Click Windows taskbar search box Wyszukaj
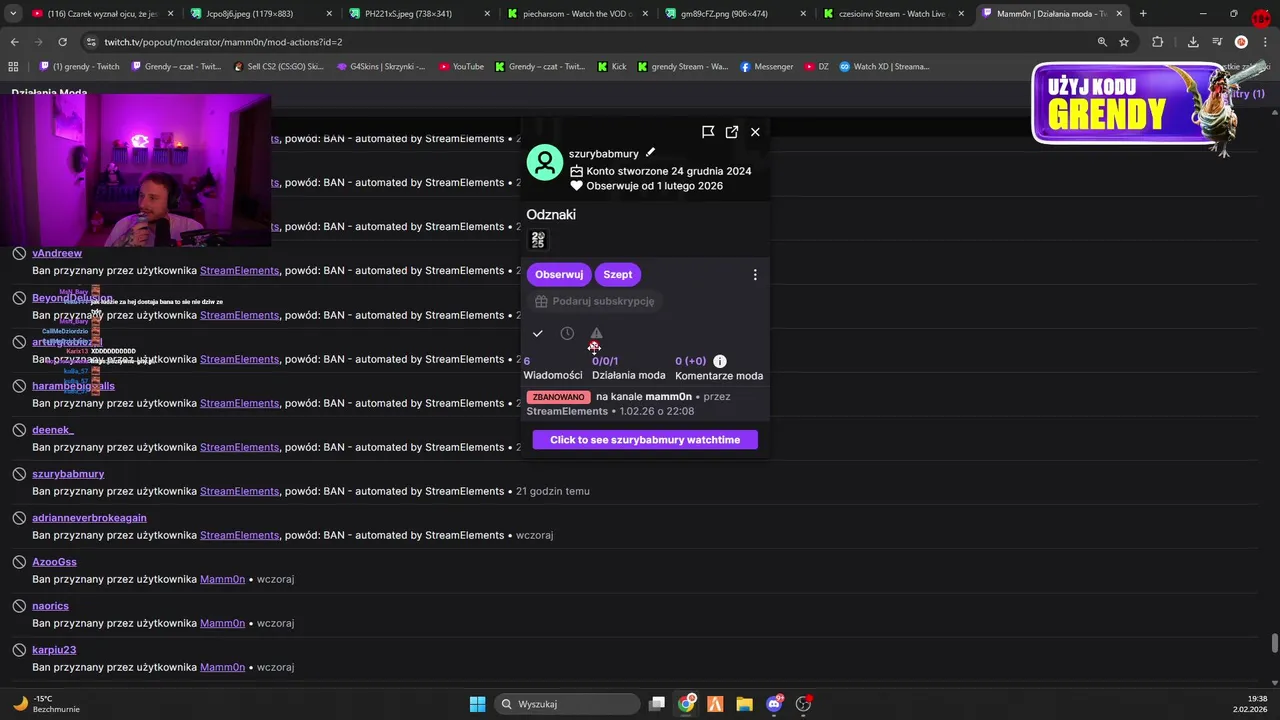1280x720 pixels. click(x=567, y=704)
